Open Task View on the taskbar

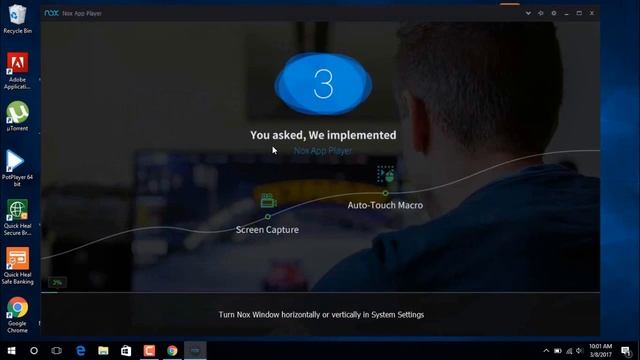[57, 351]
